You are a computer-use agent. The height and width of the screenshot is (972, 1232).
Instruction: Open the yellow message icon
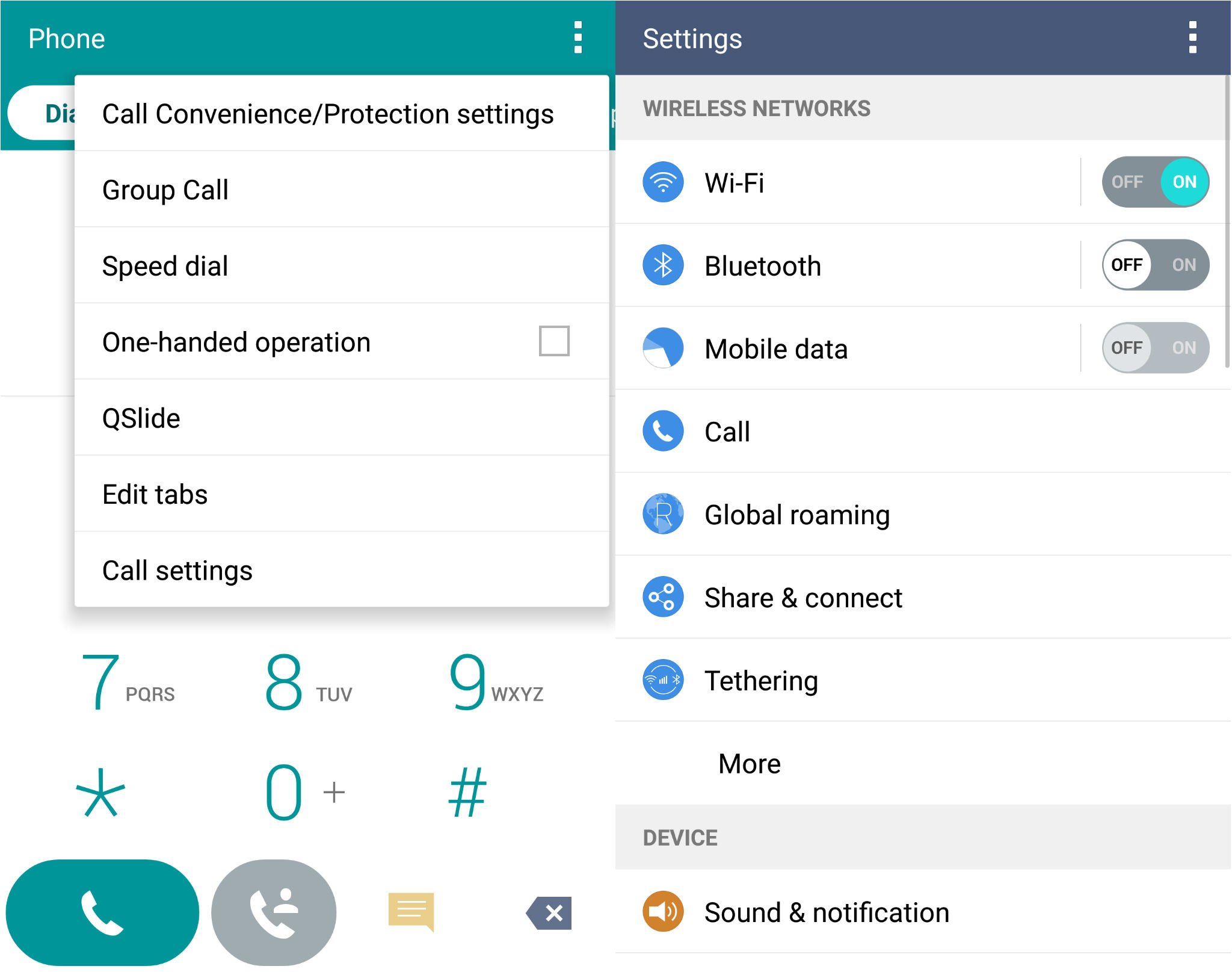point(411,912)
